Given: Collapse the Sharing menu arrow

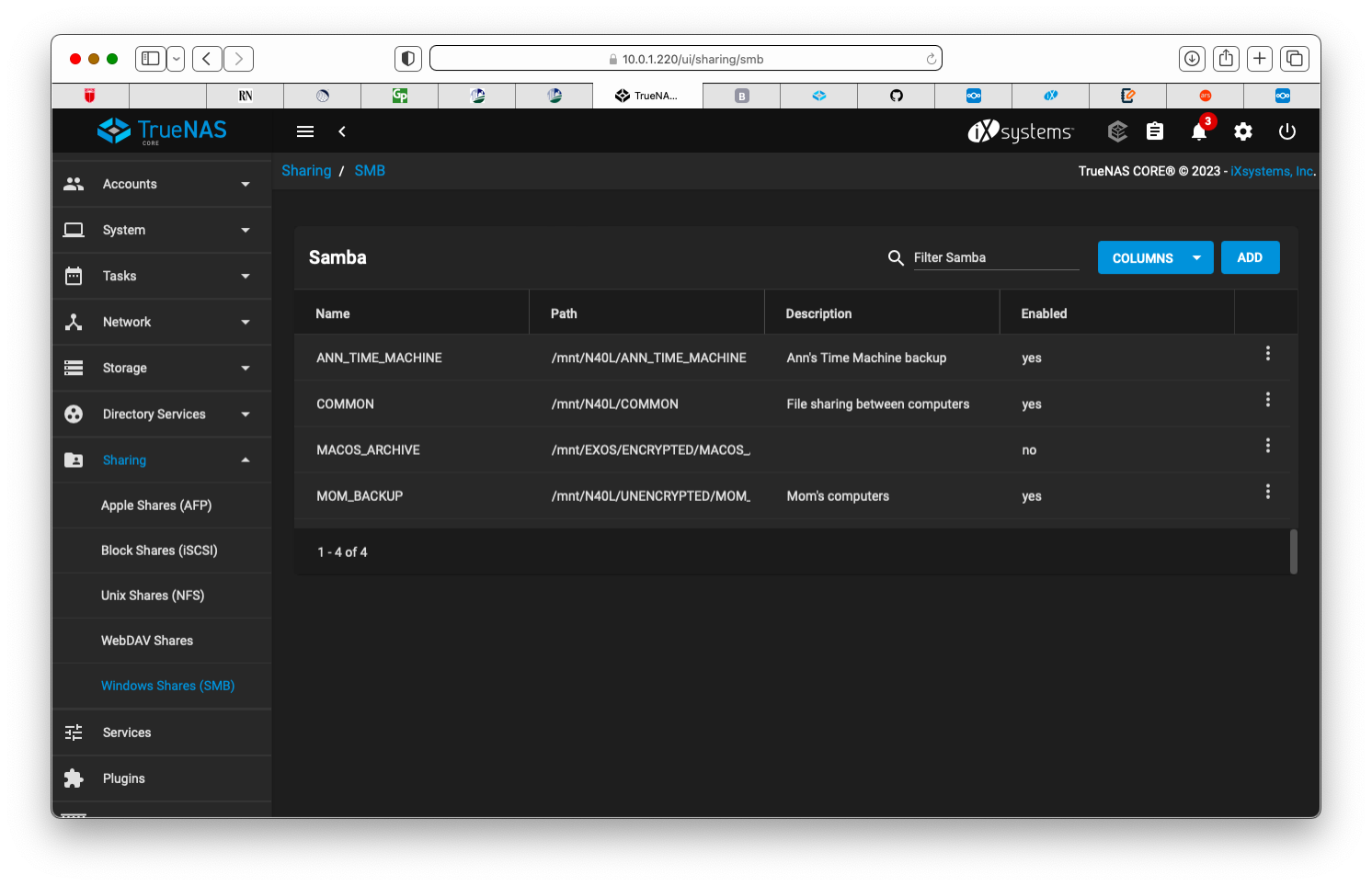Looking at the screenshot, I should [246, 460].
